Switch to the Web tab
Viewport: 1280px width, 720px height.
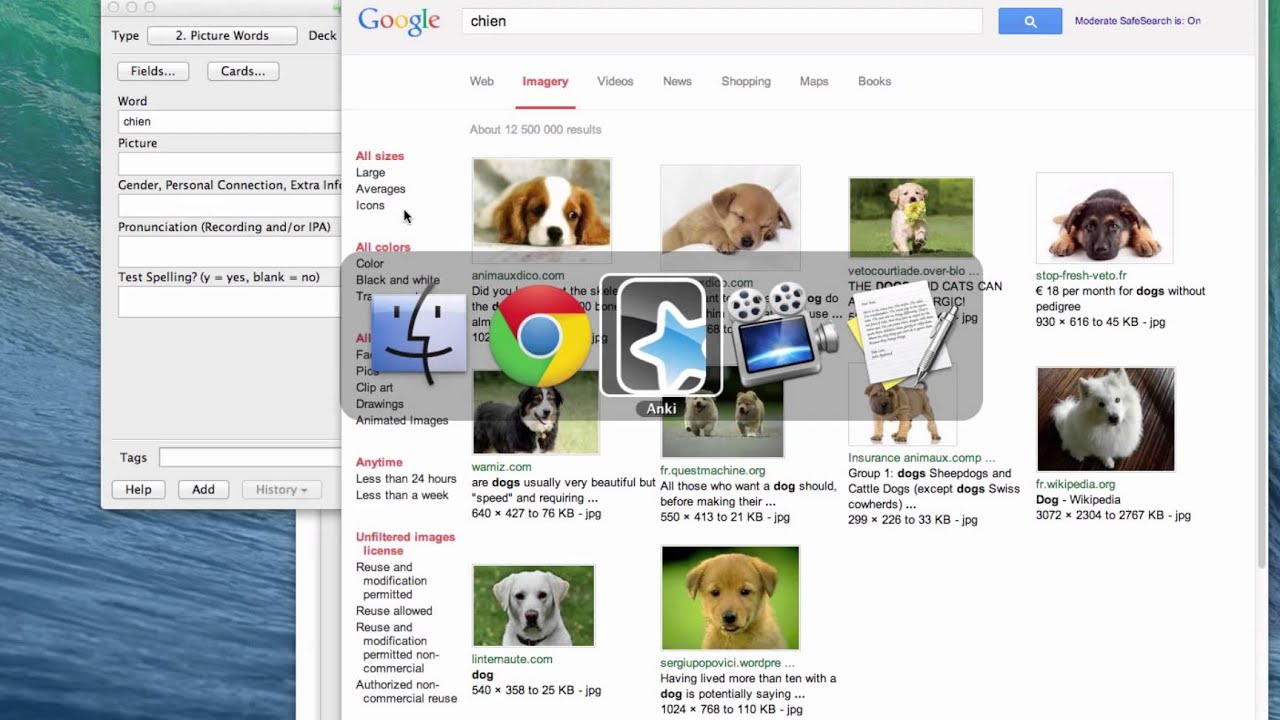(482, 81)
